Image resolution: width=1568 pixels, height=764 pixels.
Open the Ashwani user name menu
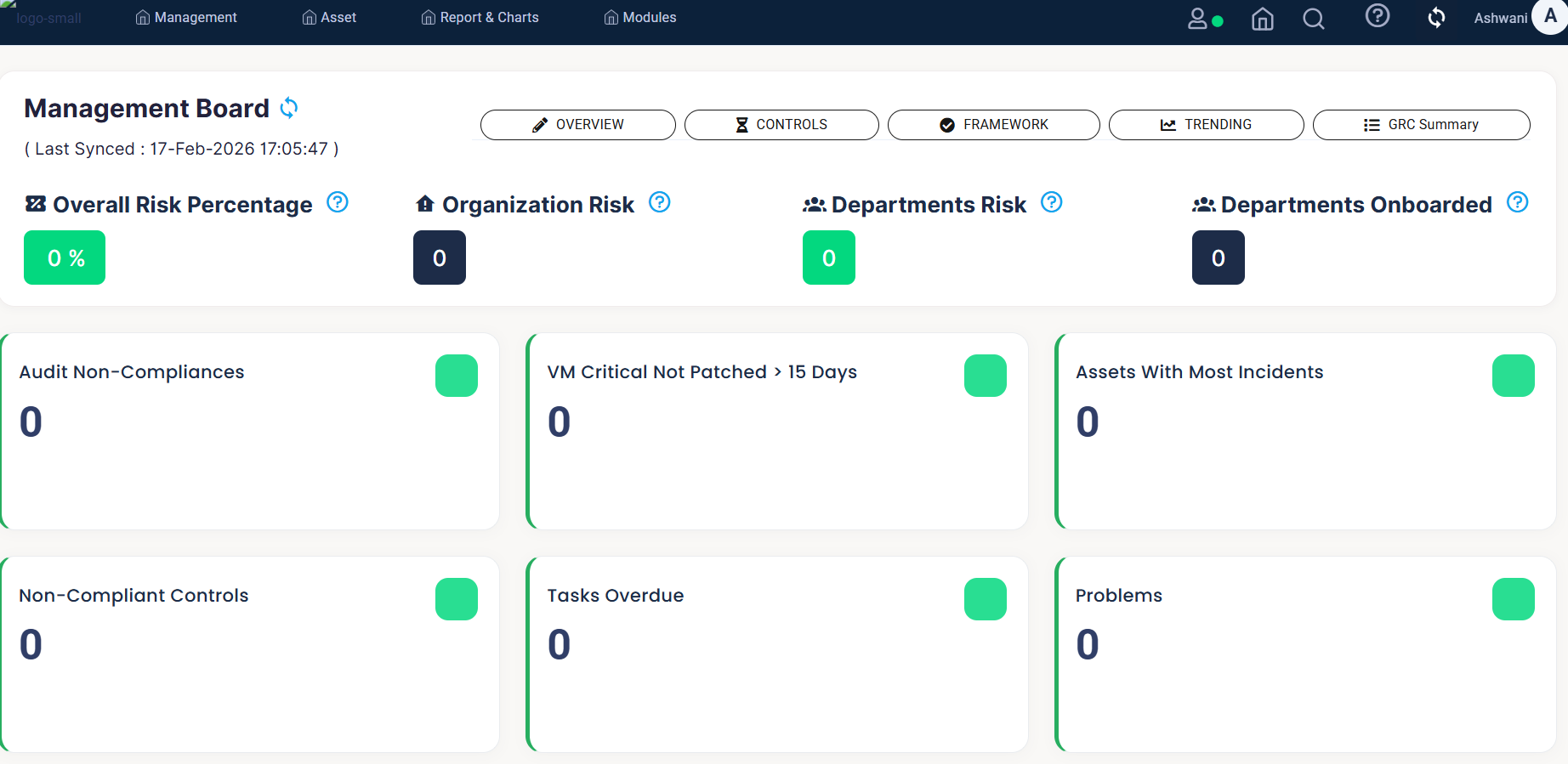coord(1501,18)
